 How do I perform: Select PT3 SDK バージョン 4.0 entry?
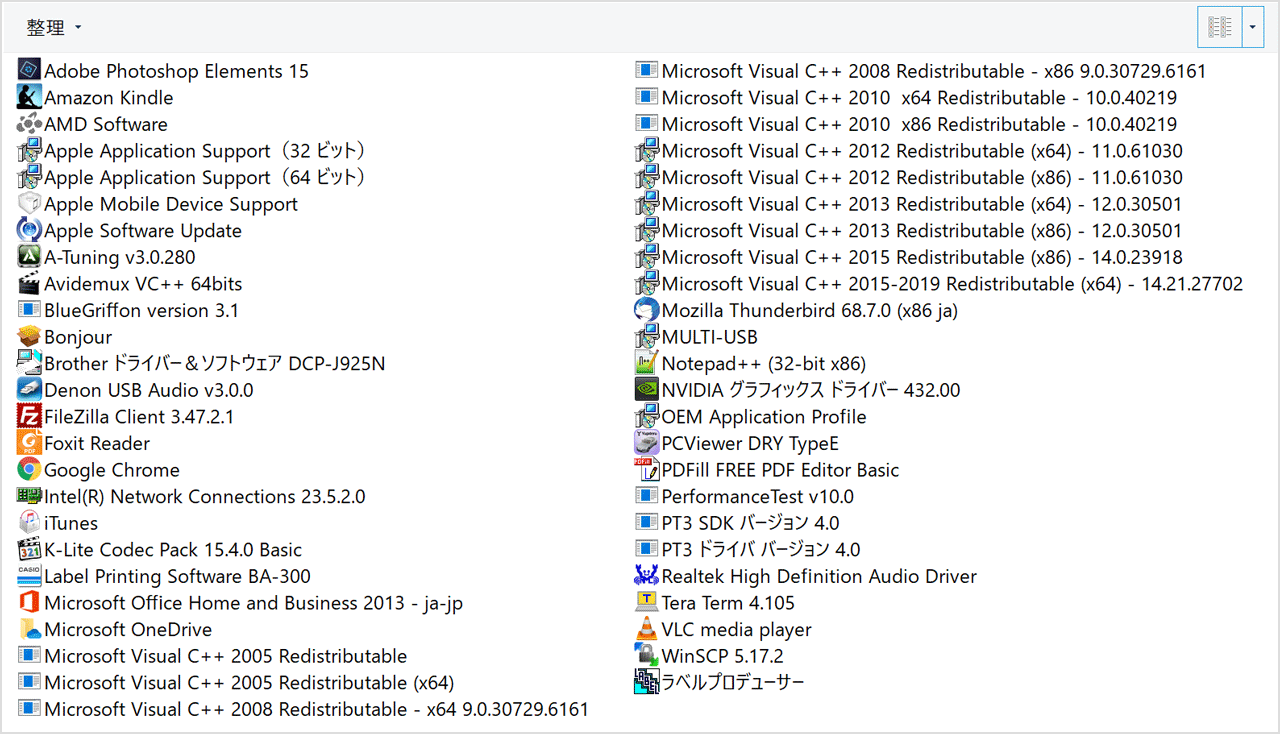(x=738, y=523)
